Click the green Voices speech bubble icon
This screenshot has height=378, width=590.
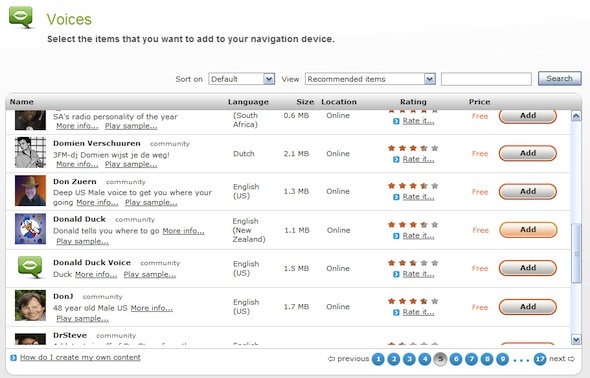coord(21,17)
